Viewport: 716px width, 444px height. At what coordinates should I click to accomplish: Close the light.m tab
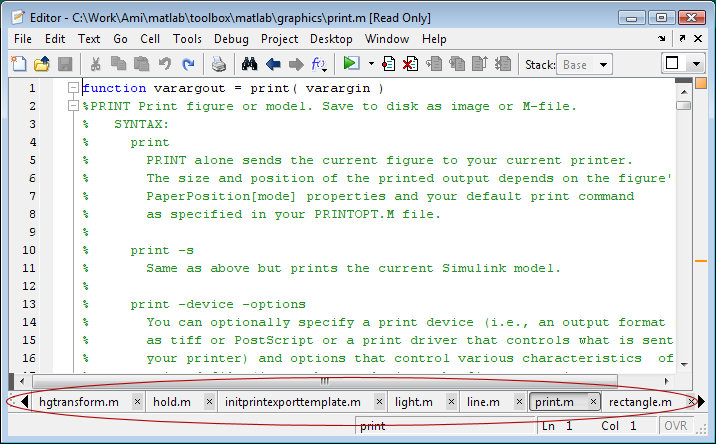click(x=445, y=402)
